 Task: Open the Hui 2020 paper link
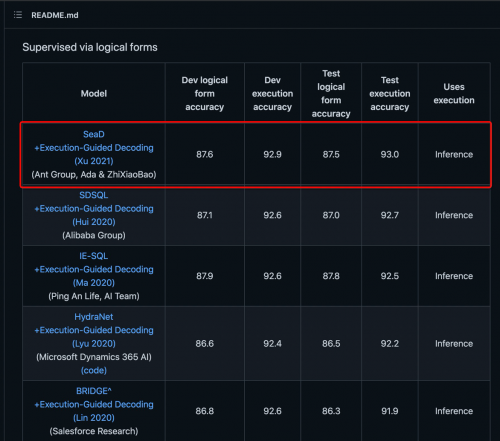[x=94, y=222]
